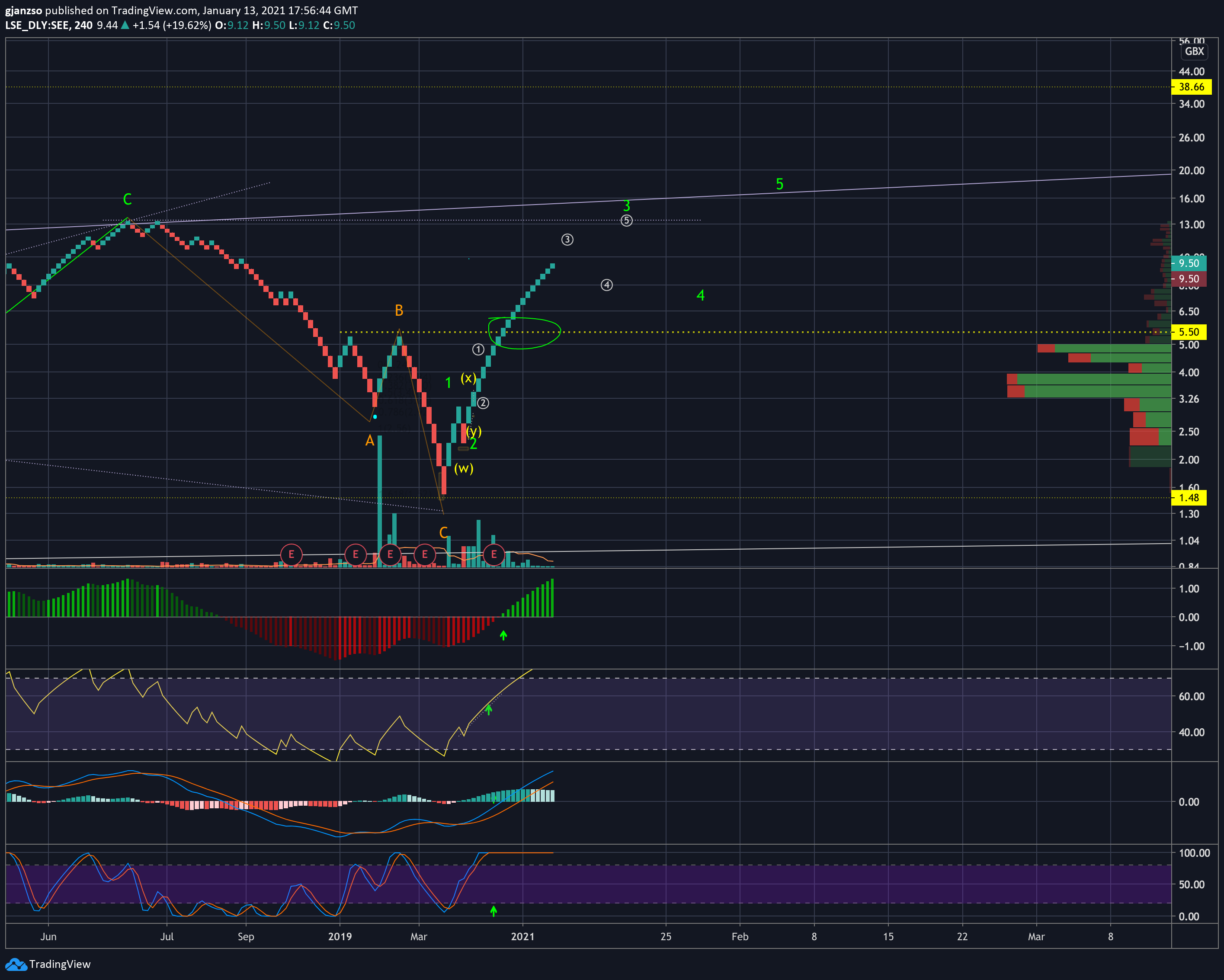Select the orange wave C label
This screenshot has height=980, width=1224.
tap(443, 532)
